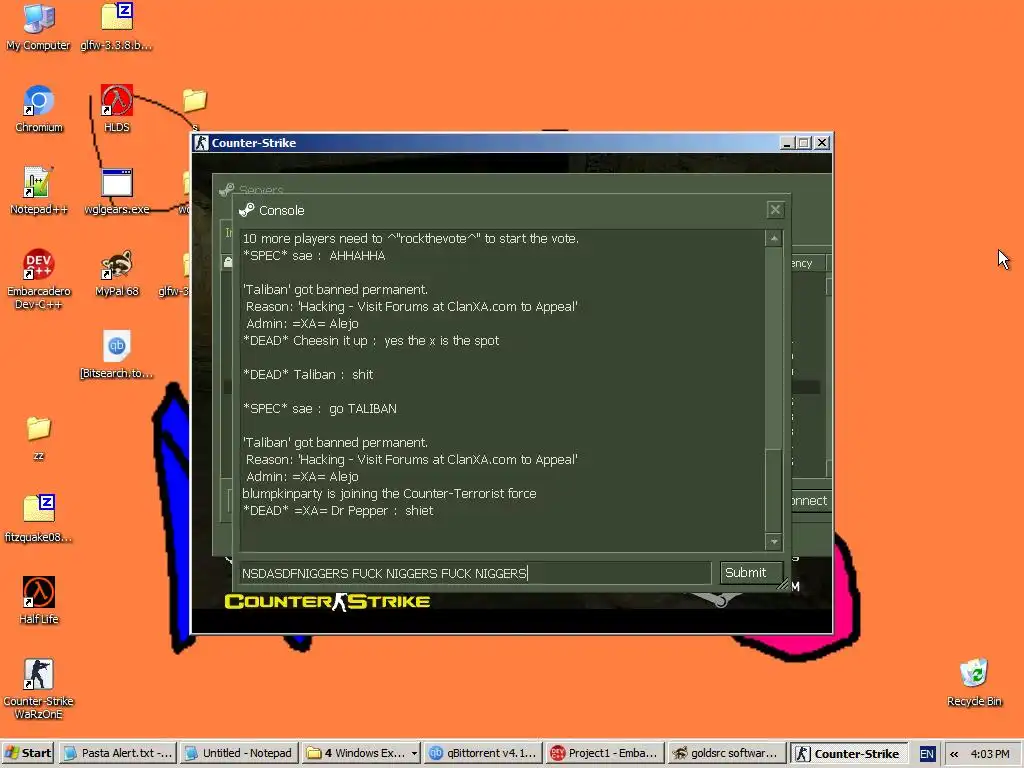Switch to Project1 - Embarcadero taskbar button
The width and height of the screenshot is (1024, 768).
coord(605,753)
